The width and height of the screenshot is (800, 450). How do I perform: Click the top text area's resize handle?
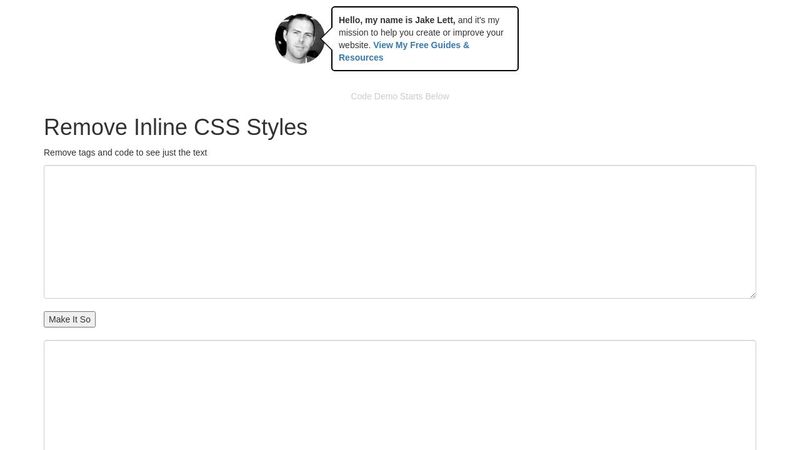point(752,294)
